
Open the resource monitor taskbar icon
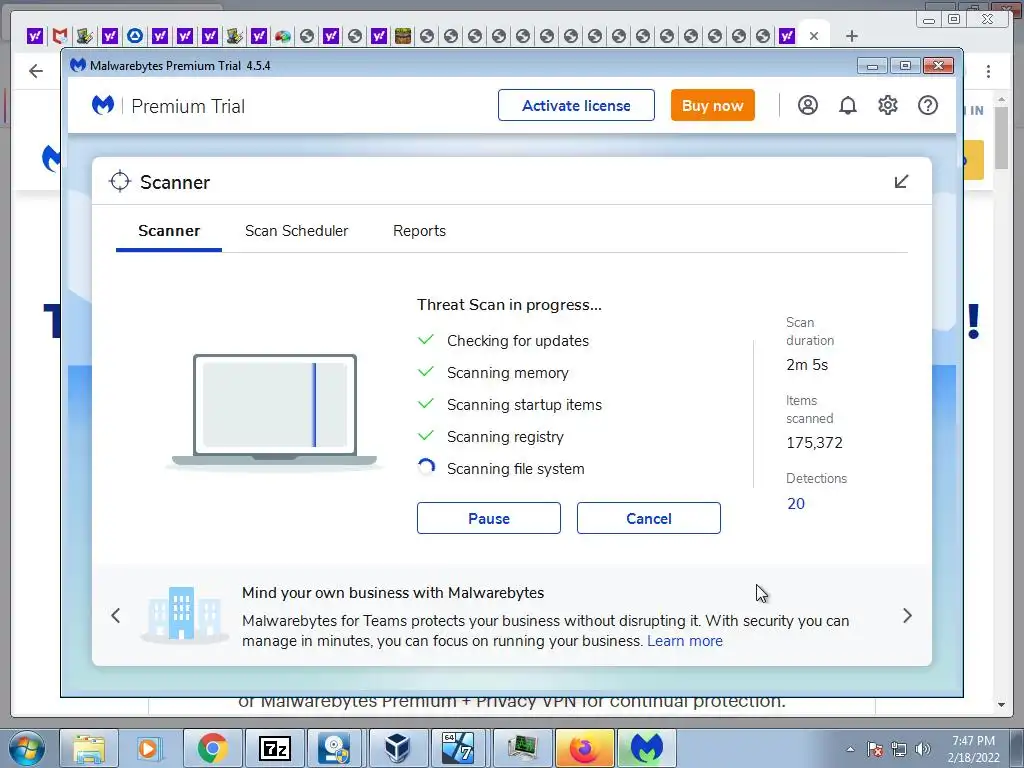click(x=523, y=748)
